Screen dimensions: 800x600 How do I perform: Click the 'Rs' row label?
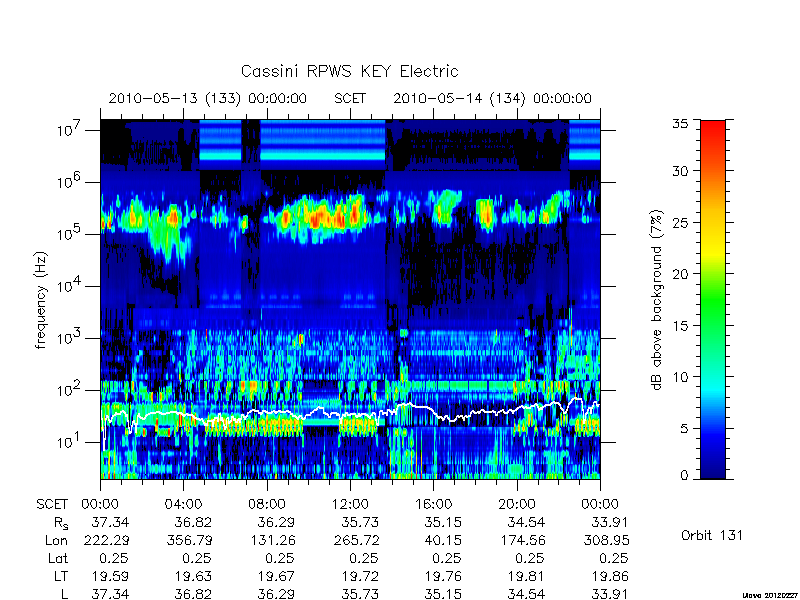(61, 523)
